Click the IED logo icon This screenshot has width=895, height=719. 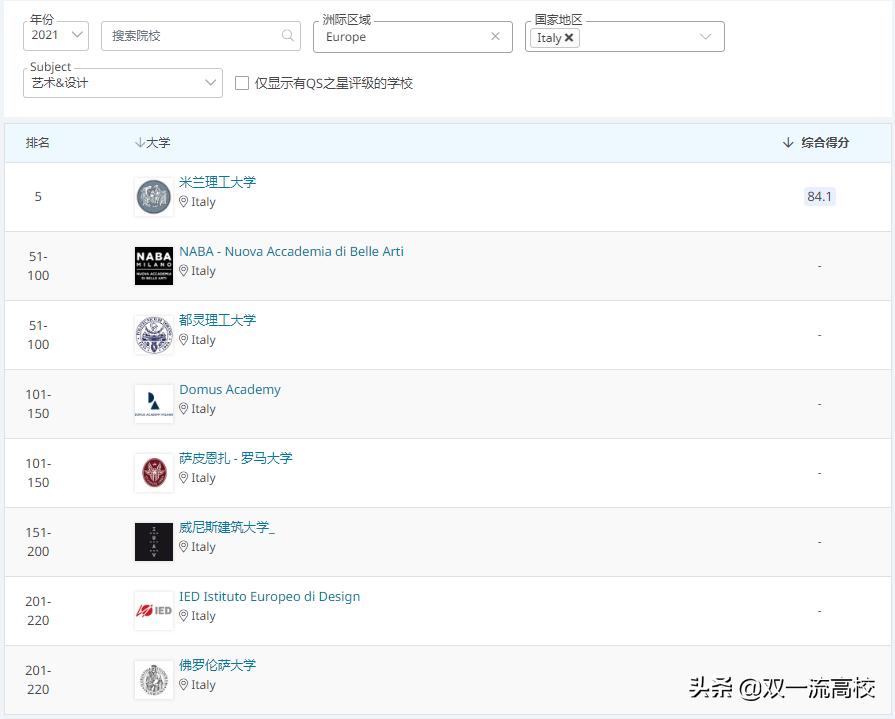153,610
